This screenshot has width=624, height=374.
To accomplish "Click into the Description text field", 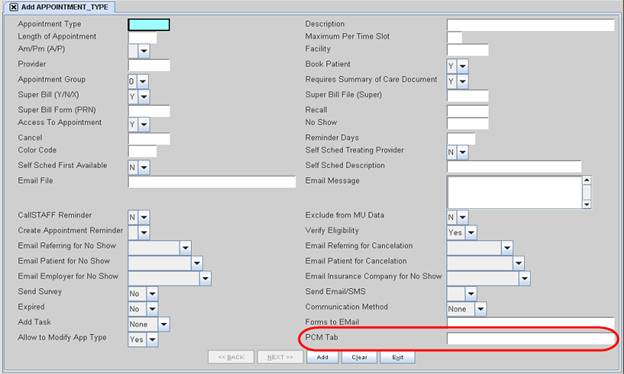I will click(x=531, y=25).
